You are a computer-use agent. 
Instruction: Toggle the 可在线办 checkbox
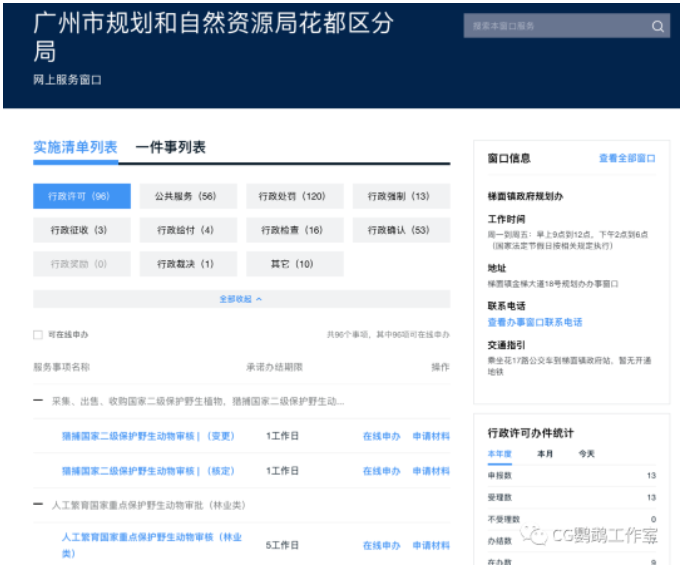click(x=38, y=335)
